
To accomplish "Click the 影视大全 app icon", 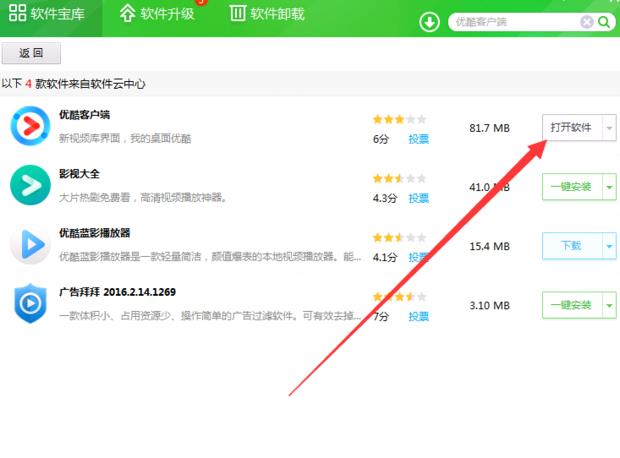I will (x=30, y=185).
